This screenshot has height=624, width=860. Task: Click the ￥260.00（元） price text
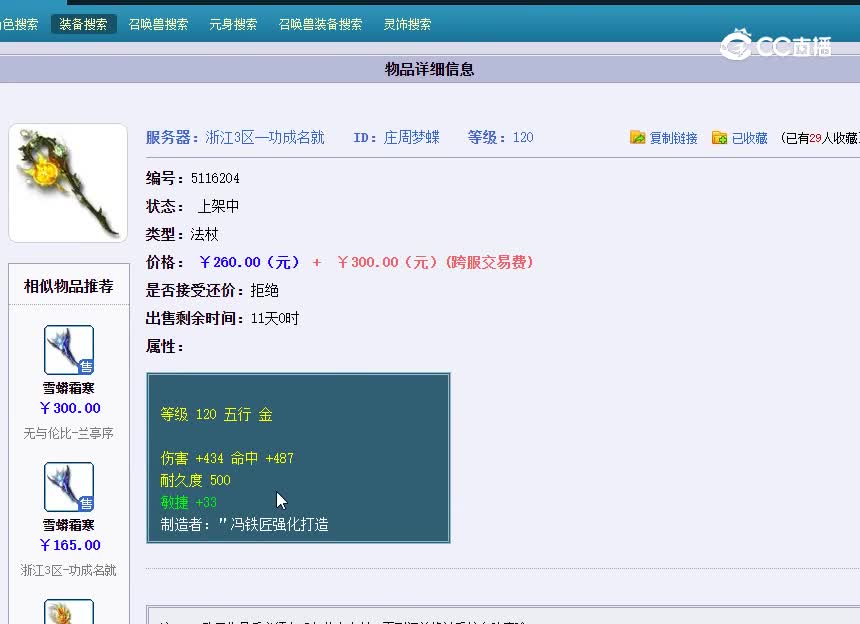(249, 262)
